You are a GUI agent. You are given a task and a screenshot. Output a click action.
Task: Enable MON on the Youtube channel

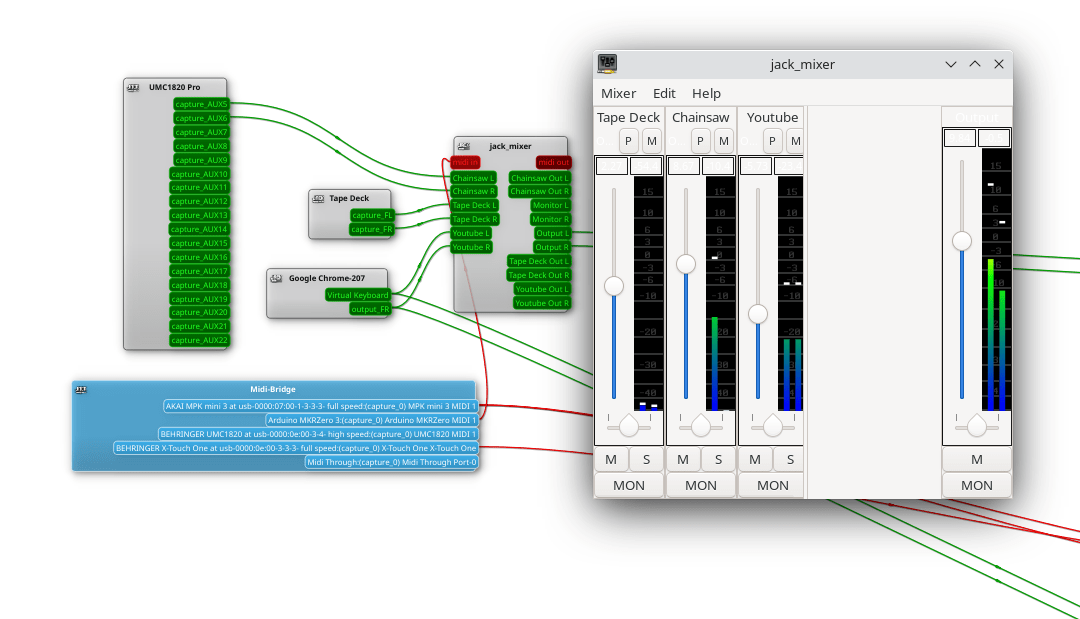(x=771, y=485)
